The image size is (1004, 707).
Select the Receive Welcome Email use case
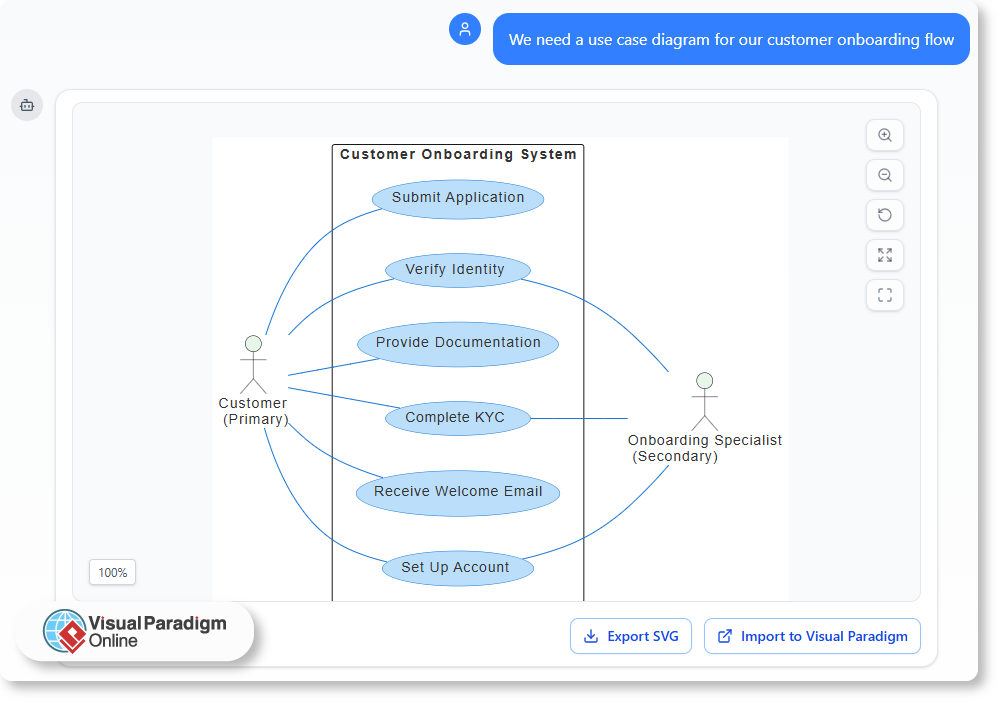[x=458, y=492]
